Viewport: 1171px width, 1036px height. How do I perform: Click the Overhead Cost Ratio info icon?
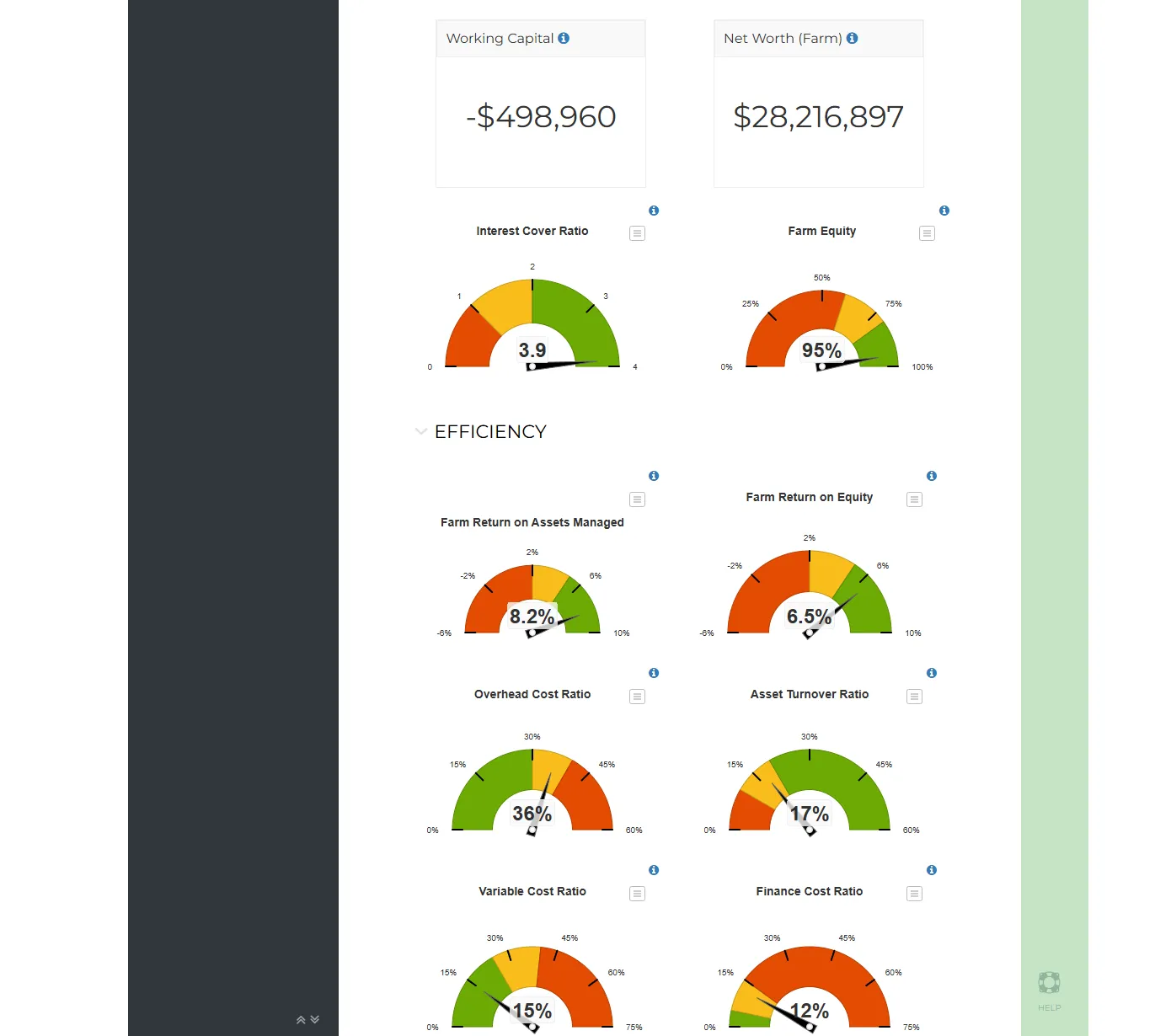click(x=653, y=673)
